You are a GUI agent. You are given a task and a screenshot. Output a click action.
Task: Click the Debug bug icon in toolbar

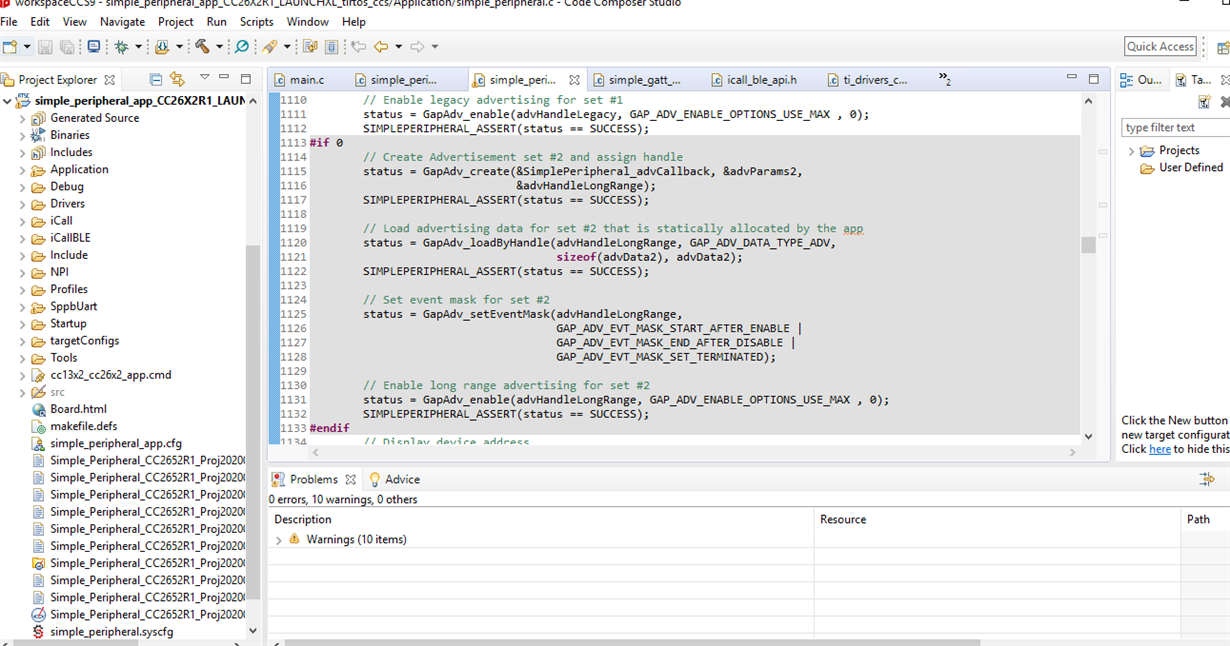[122, 47]
